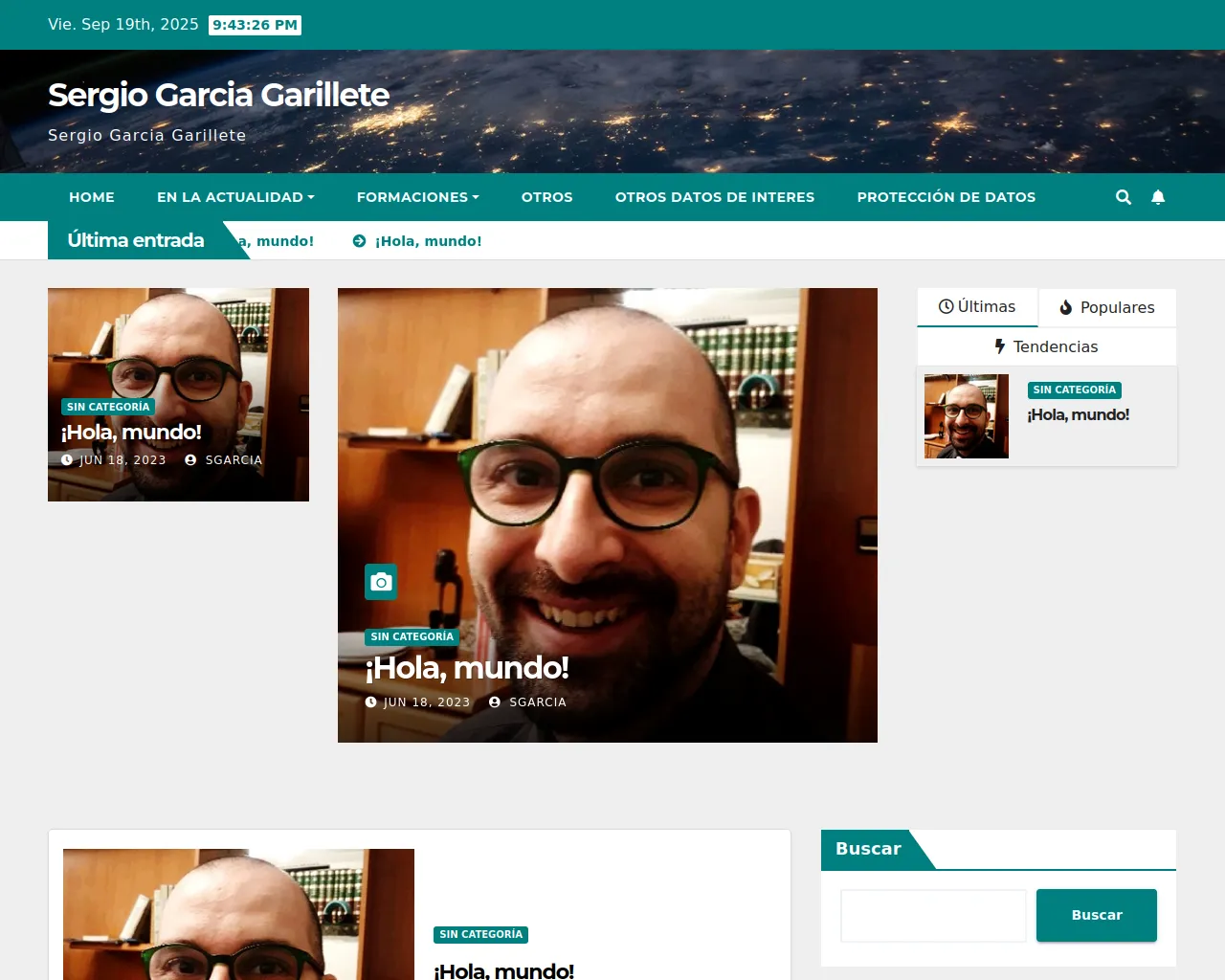Click Sin Categoría badge in sidebar list
Image resolution: width=1225 pixels, height=980 pixels.
1075,390
